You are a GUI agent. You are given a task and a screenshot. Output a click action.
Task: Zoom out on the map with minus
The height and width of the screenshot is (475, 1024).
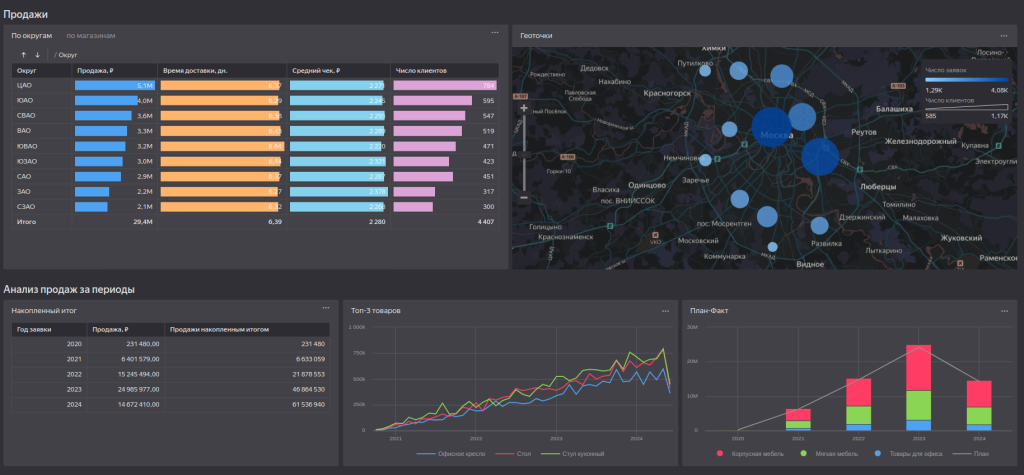pos(524,198)
